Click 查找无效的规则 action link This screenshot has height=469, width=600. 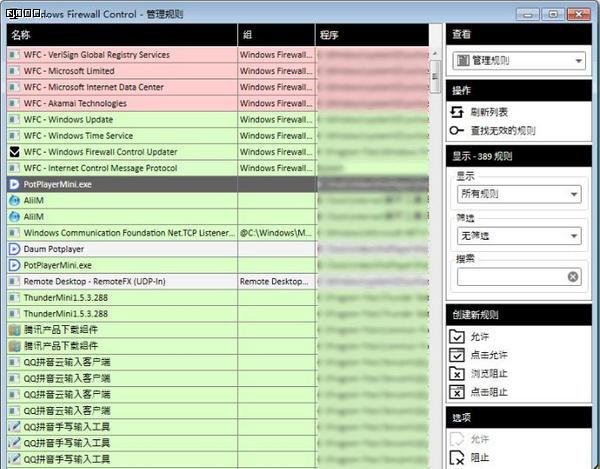[503, 131]
